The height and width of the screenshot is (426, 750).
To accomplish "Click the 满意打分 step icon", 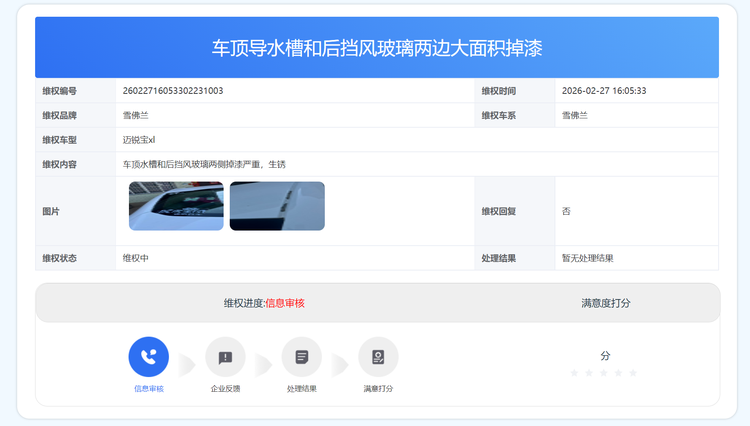I will [x=378, y=357].
